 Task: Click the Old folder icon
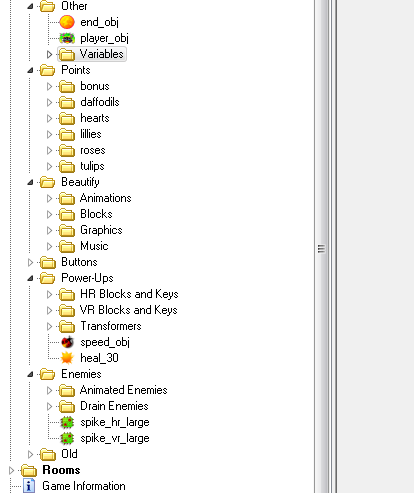point(48,454)
